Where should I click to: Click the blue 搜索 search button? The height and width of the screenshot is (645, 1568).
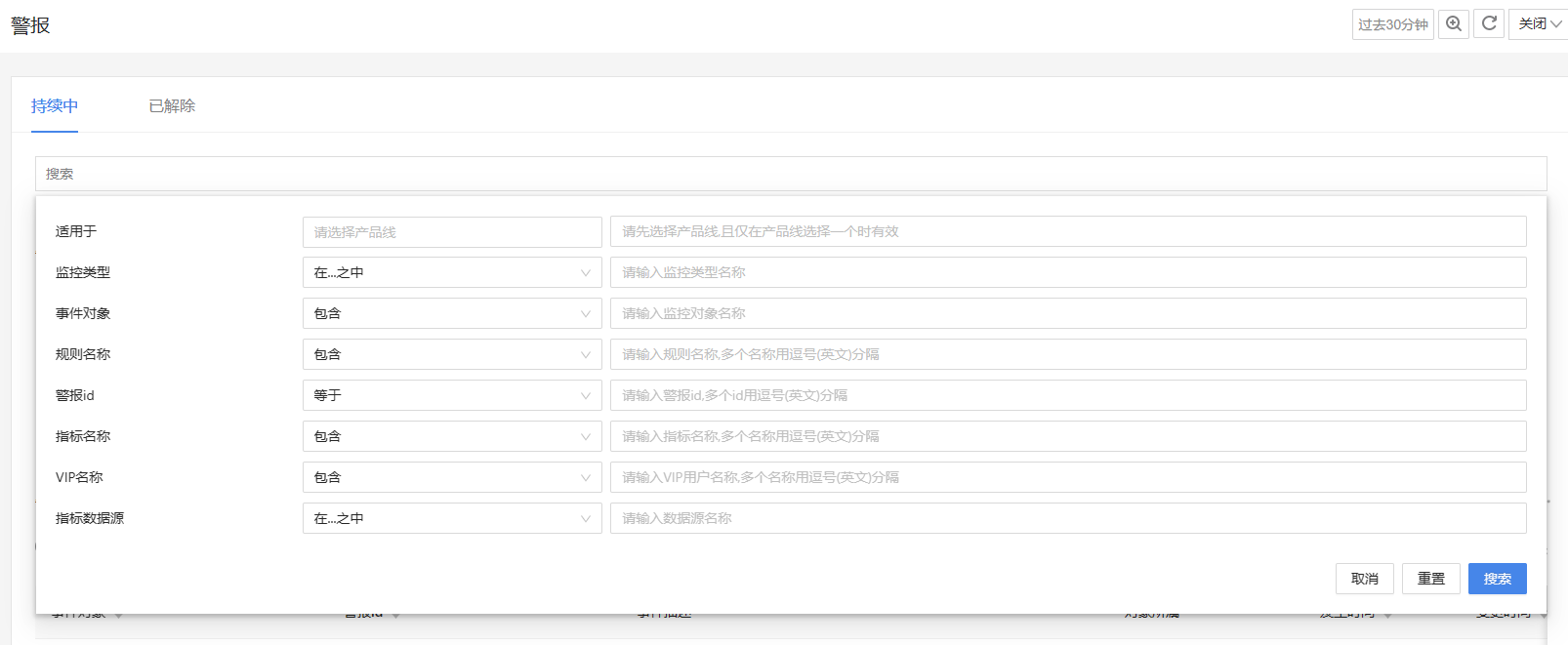click(x=1497, y=579)
